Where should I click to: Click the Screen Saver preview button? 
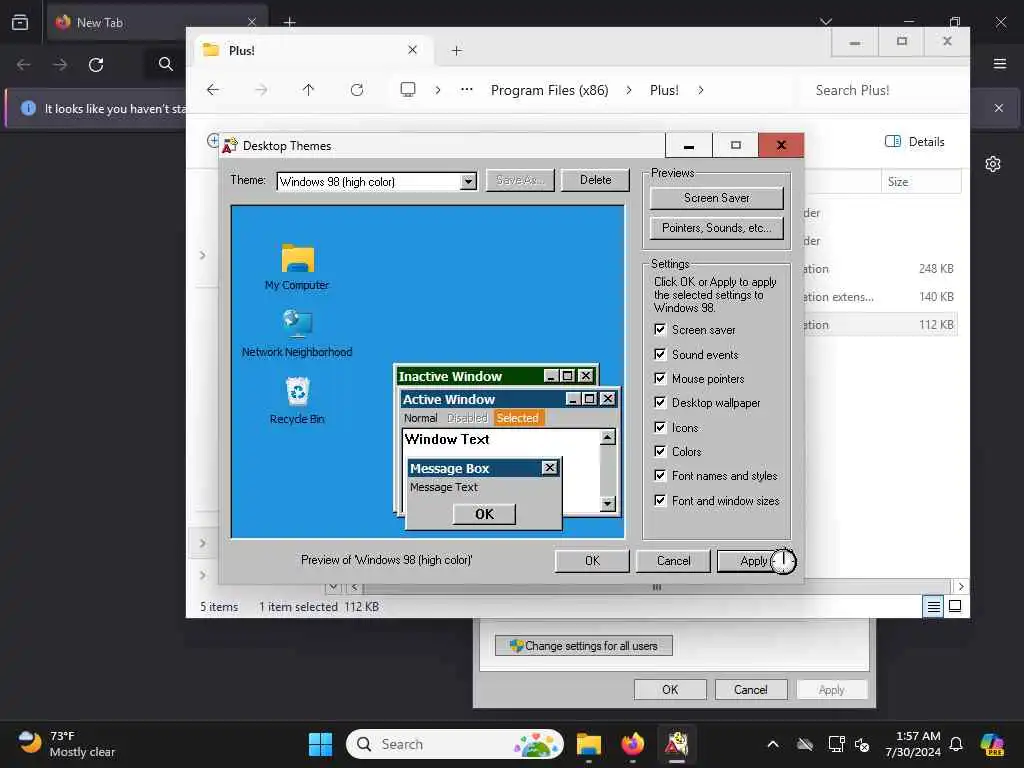pos(716,198)
